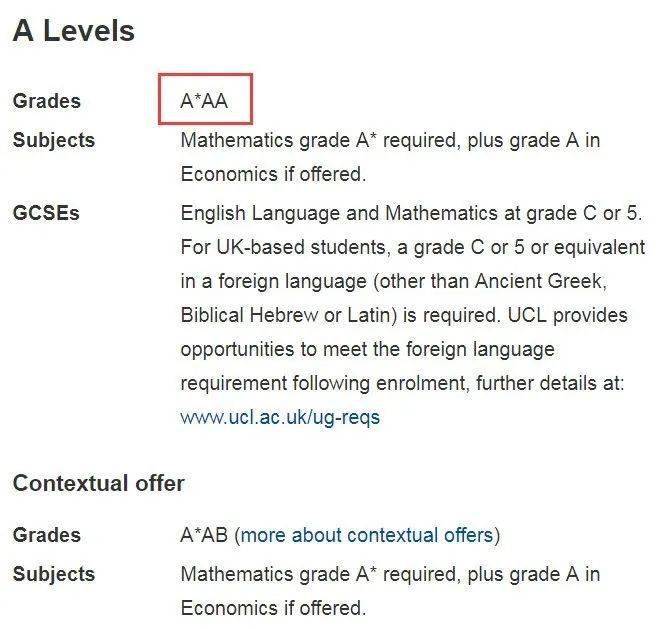Click 'Mathematics grade A* required' under Contextual offer
The height and width of the screenshot is (629, 666).
(318, 574)
